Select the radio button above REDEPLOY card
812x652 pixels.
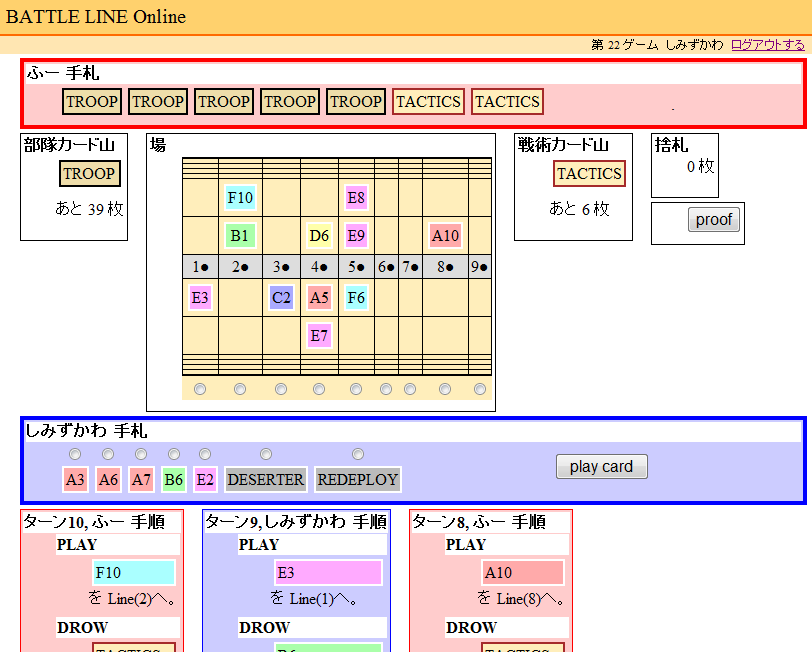[357, 454]
